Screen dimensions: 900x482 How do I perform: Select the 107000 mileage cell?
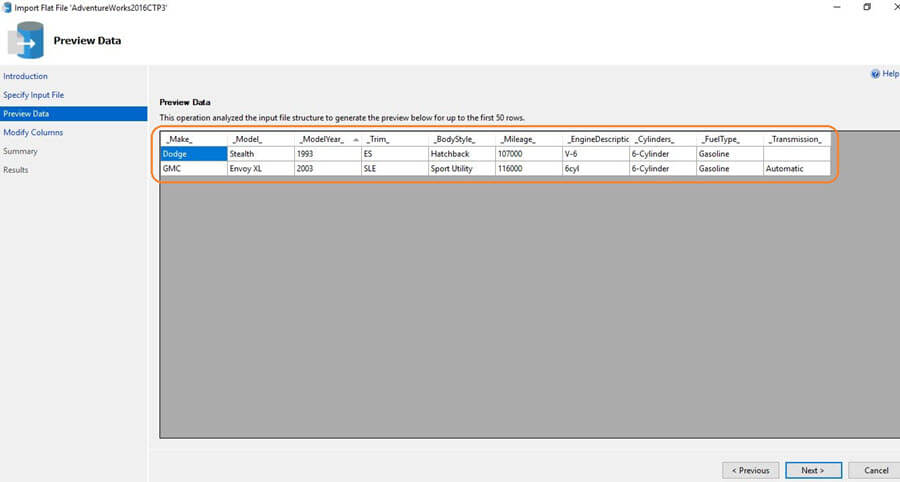pyautogui.click(x=529, y=154)
